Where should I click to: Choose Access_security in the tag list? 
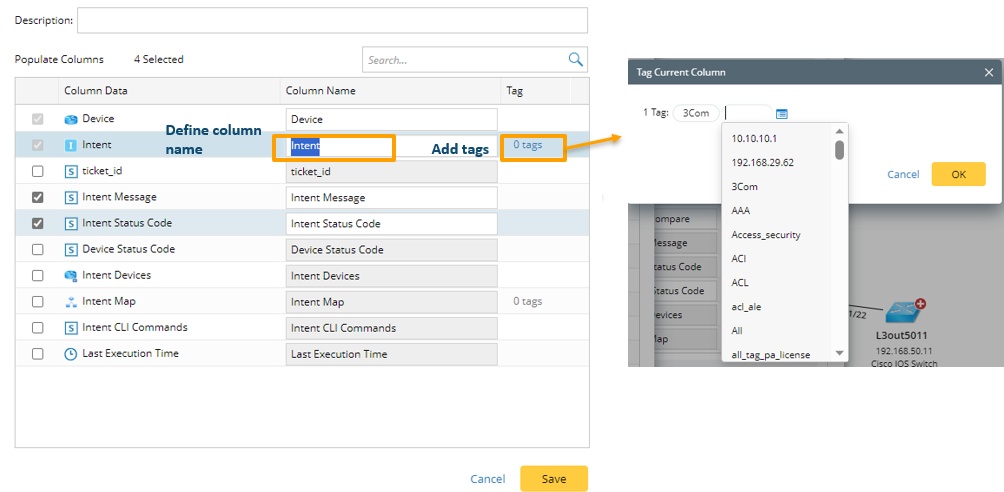tap(766, 235)
